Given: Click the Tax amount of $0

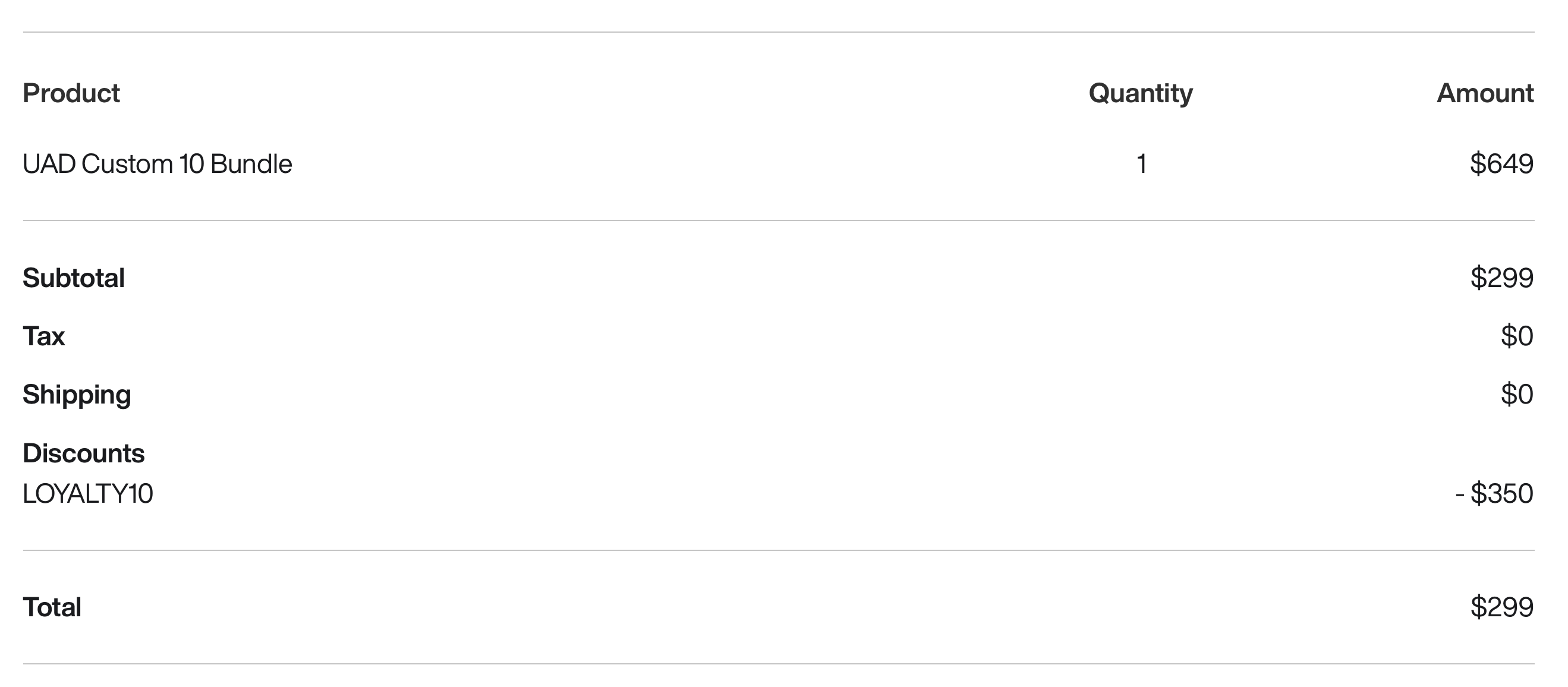Looking at the screenshot, I should (1516, 336).
